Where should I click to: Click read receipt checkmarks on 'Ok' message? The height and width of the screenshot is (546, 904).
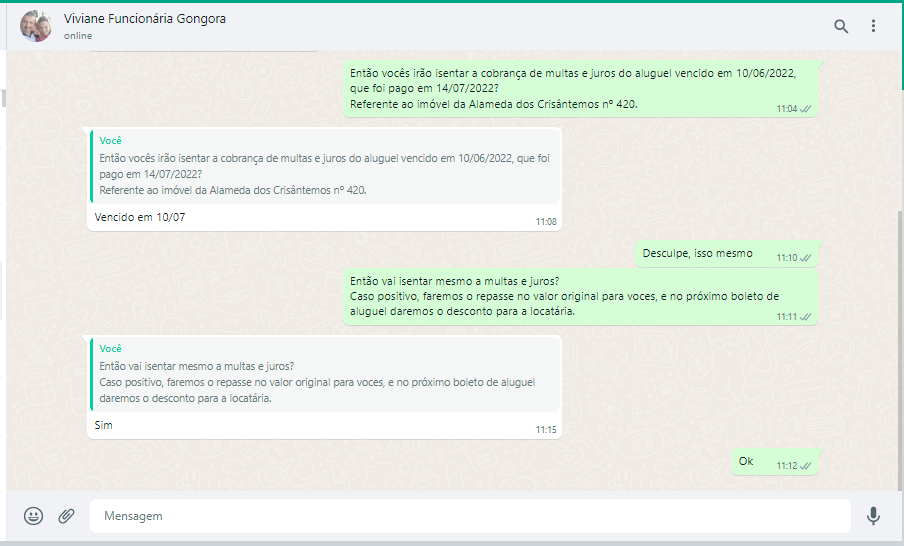coord(806,466)
